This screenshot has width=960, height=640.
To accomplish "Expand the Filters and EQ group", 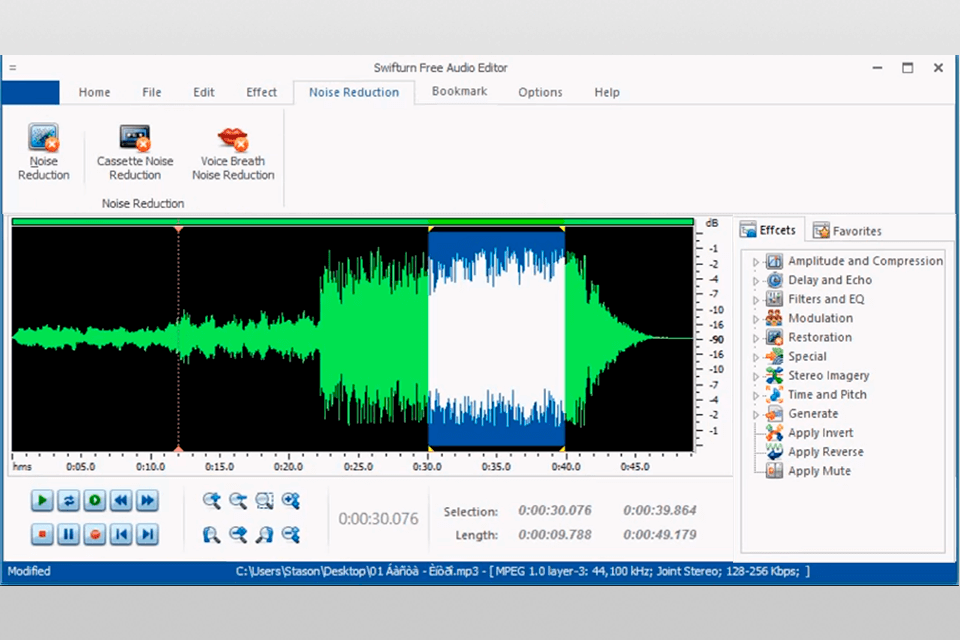I will [x=756, y=299].
